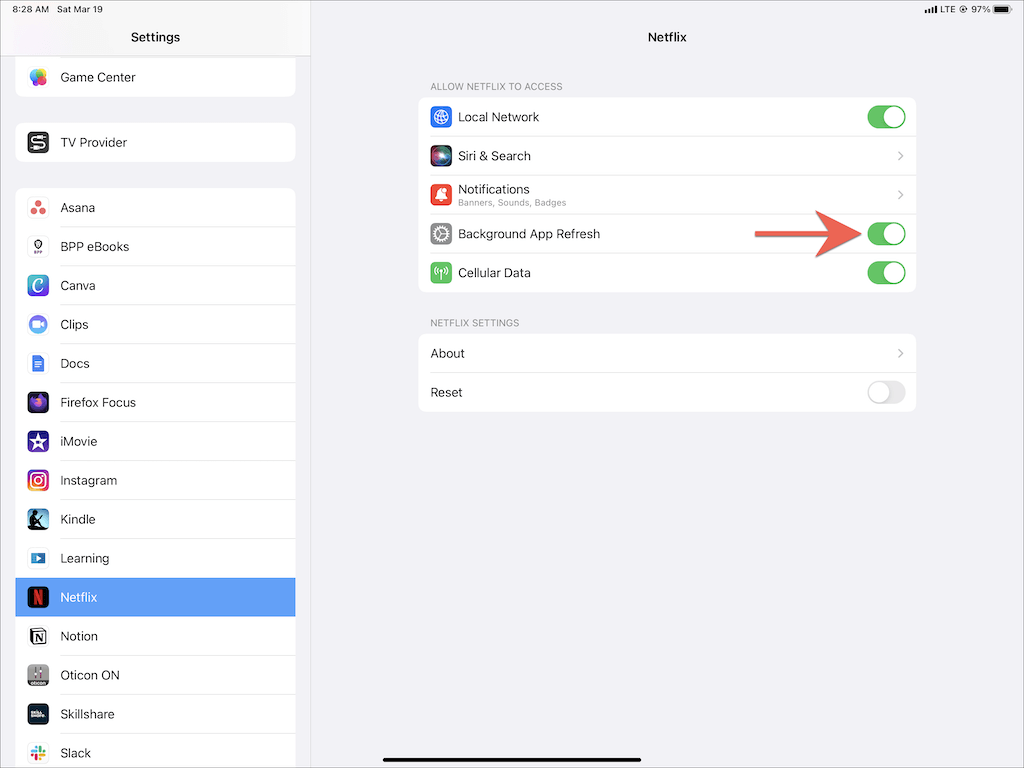Viewport: 1024px width, 768px height.
Task: Tap the 'Local Network' label text
Action: point(498,117)
